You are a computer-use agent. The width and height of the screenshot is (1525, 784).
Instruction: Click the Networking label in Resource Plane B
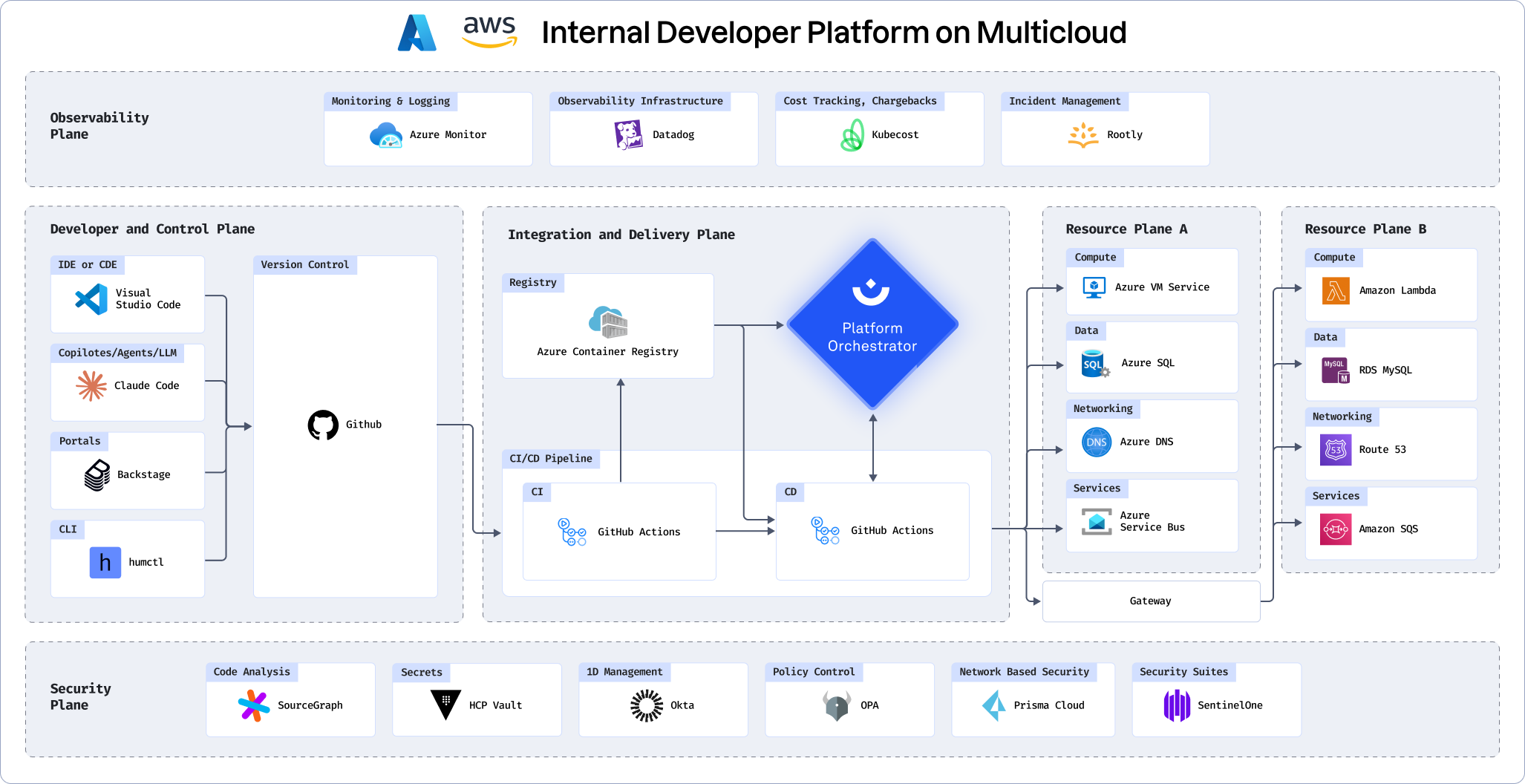(x=1342, y=417)
